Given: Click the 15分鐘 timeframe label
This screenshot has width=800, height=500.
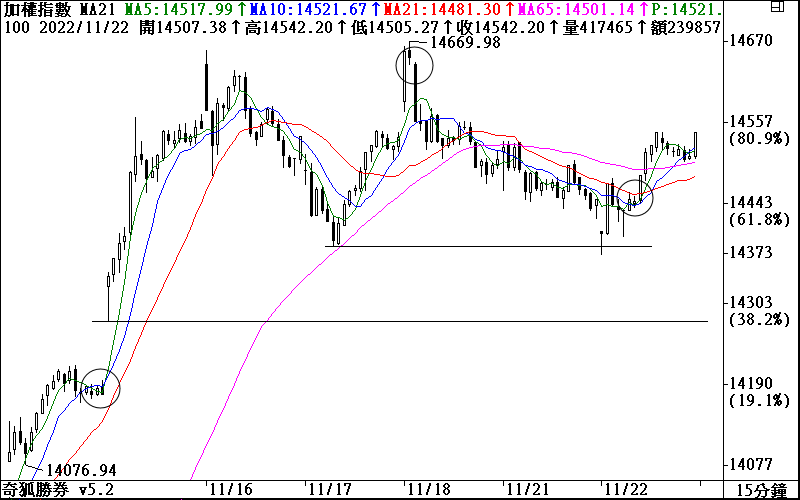Looking at the screenshot, I should click(x=762, y=491).
